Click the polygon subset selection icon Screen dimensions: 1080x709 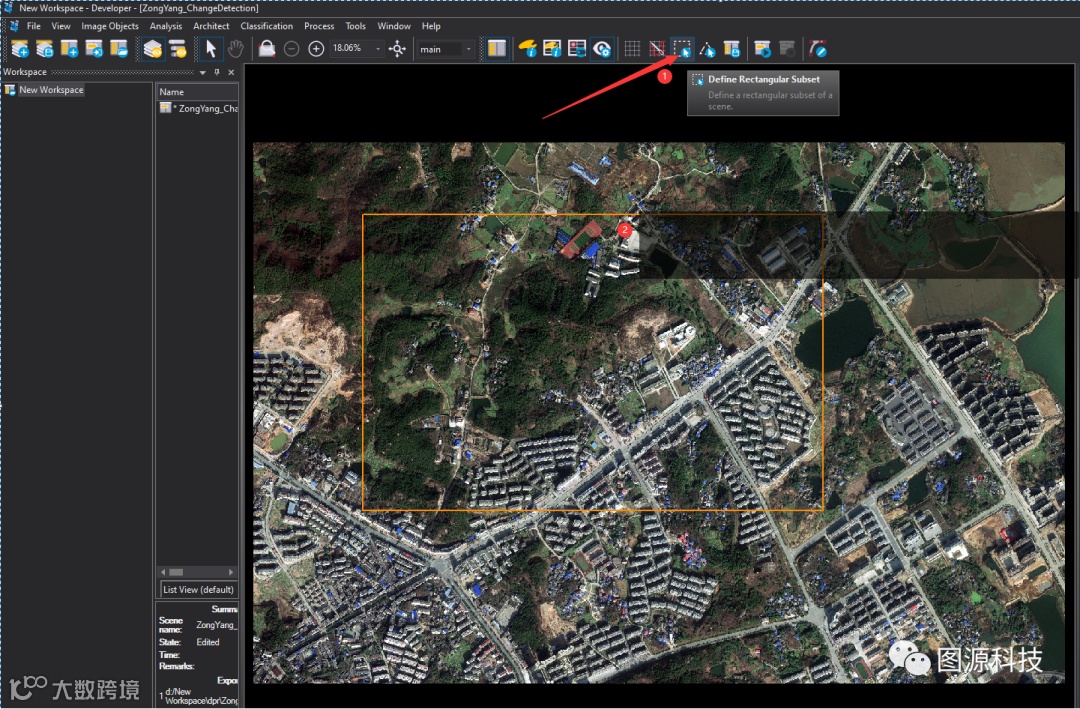[x=707, y=48]
